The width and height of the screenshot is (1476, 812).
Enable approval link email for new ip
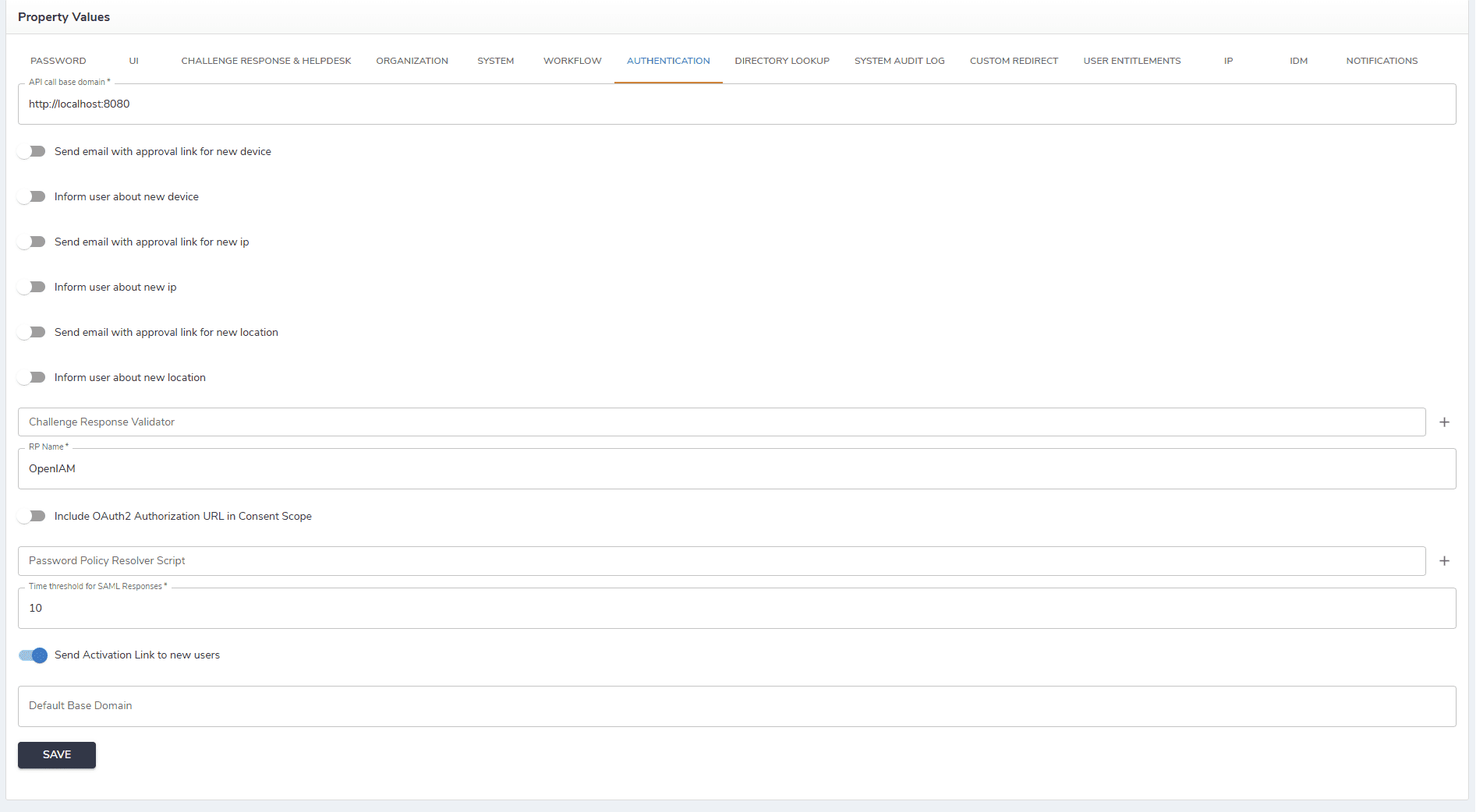click(x=32, y=242)
